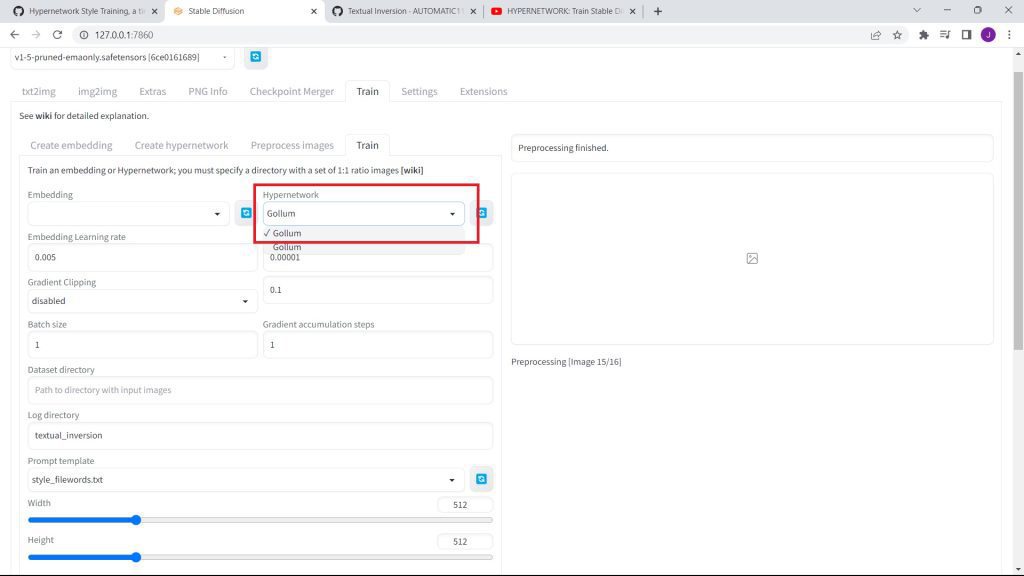Click the Width slider handle
The height and width of the screenshot is (576, 1024).
[x=136, y=520]
